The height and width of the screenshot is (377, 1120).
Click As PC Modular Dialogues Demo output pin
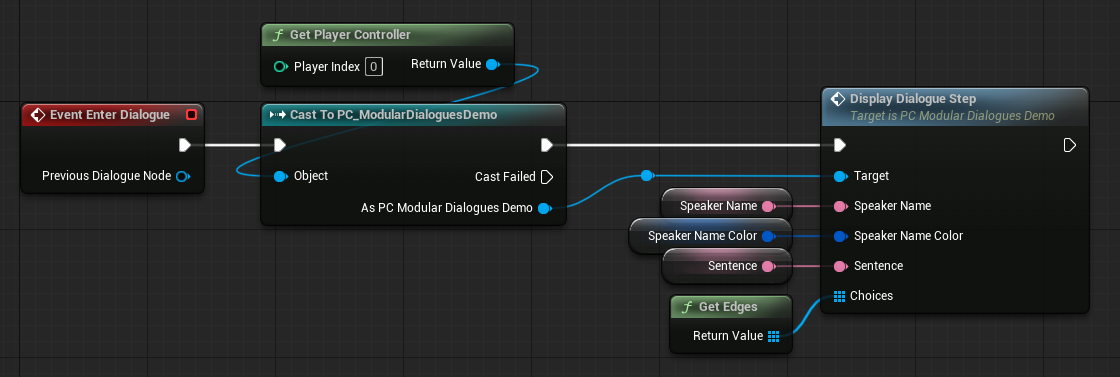[544, 208]
